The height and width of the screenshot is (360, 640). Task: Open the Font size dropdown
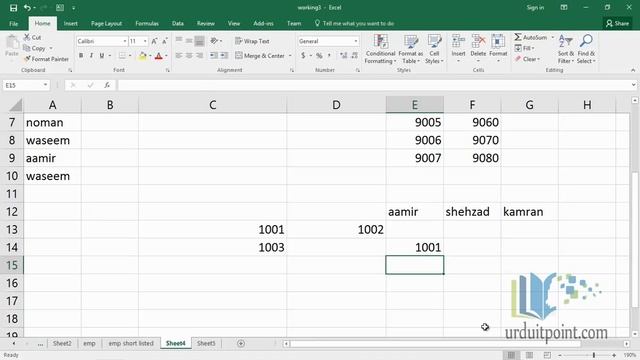[145, 41]
